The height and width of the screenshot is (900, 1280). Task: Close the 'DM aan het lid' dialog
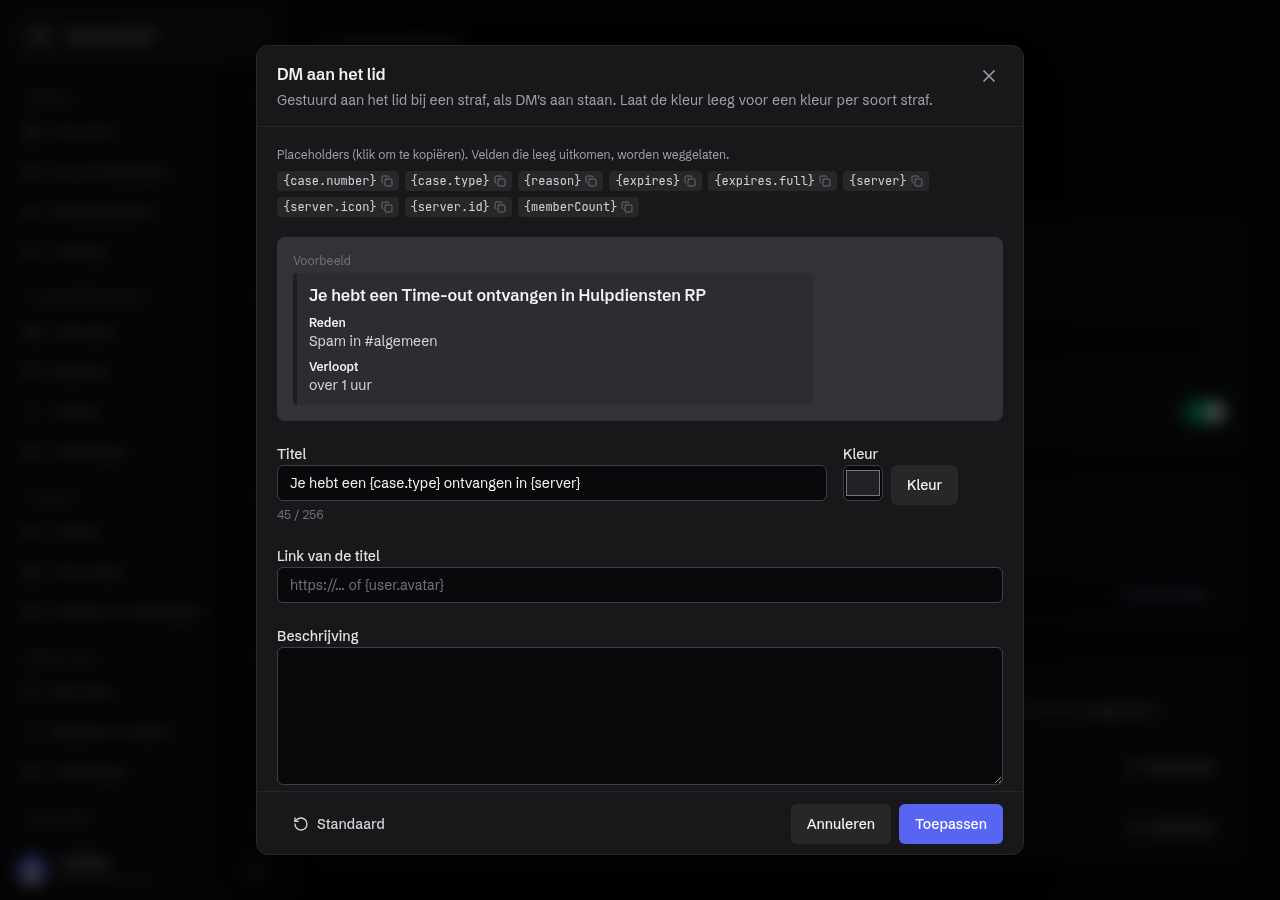989,76
